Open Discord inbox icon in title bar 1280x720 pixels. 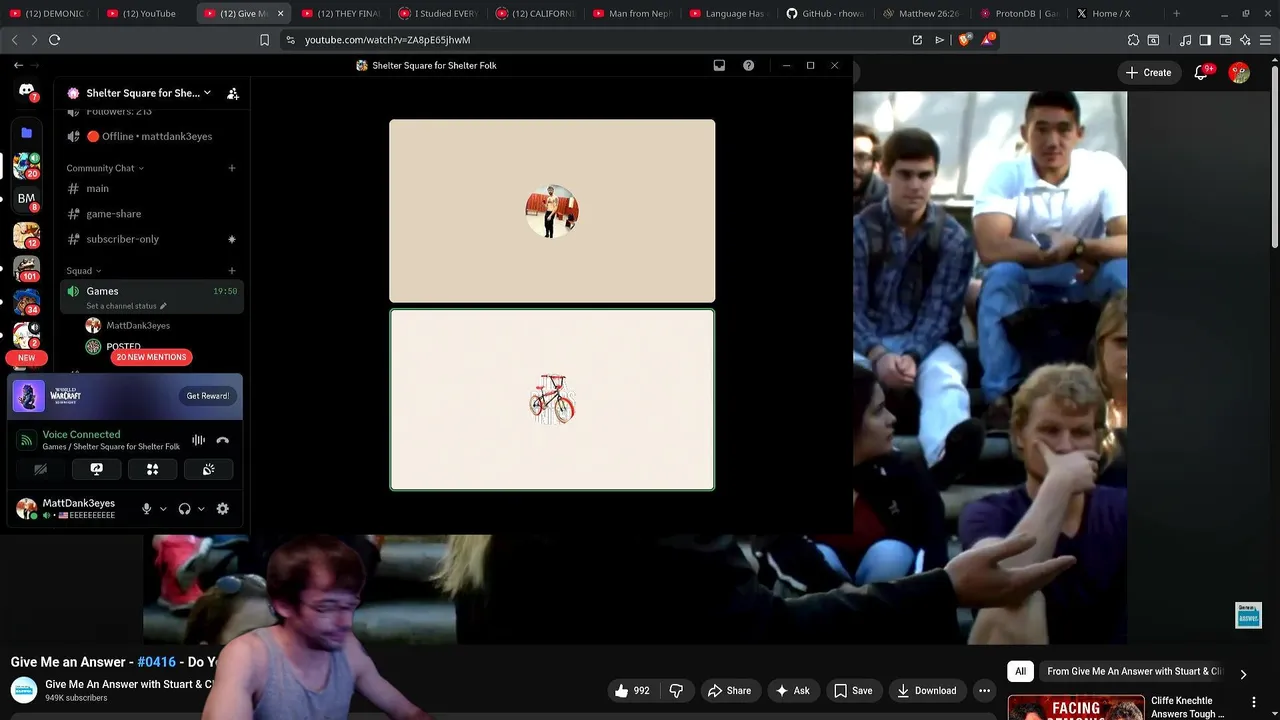(719, 65)
